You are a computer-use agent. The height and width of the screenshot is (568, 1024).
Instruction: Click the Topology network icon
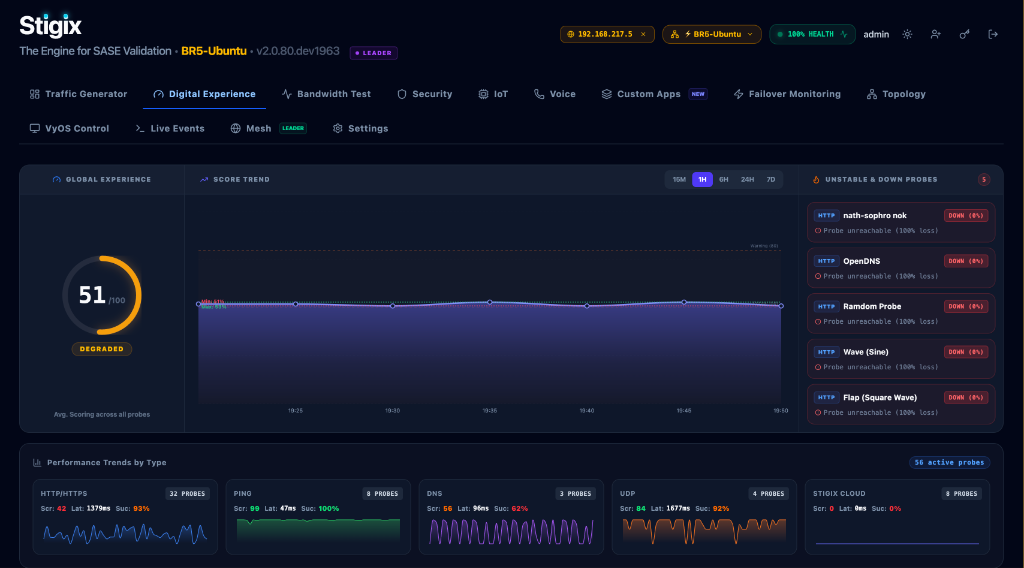tap(872, 94)
